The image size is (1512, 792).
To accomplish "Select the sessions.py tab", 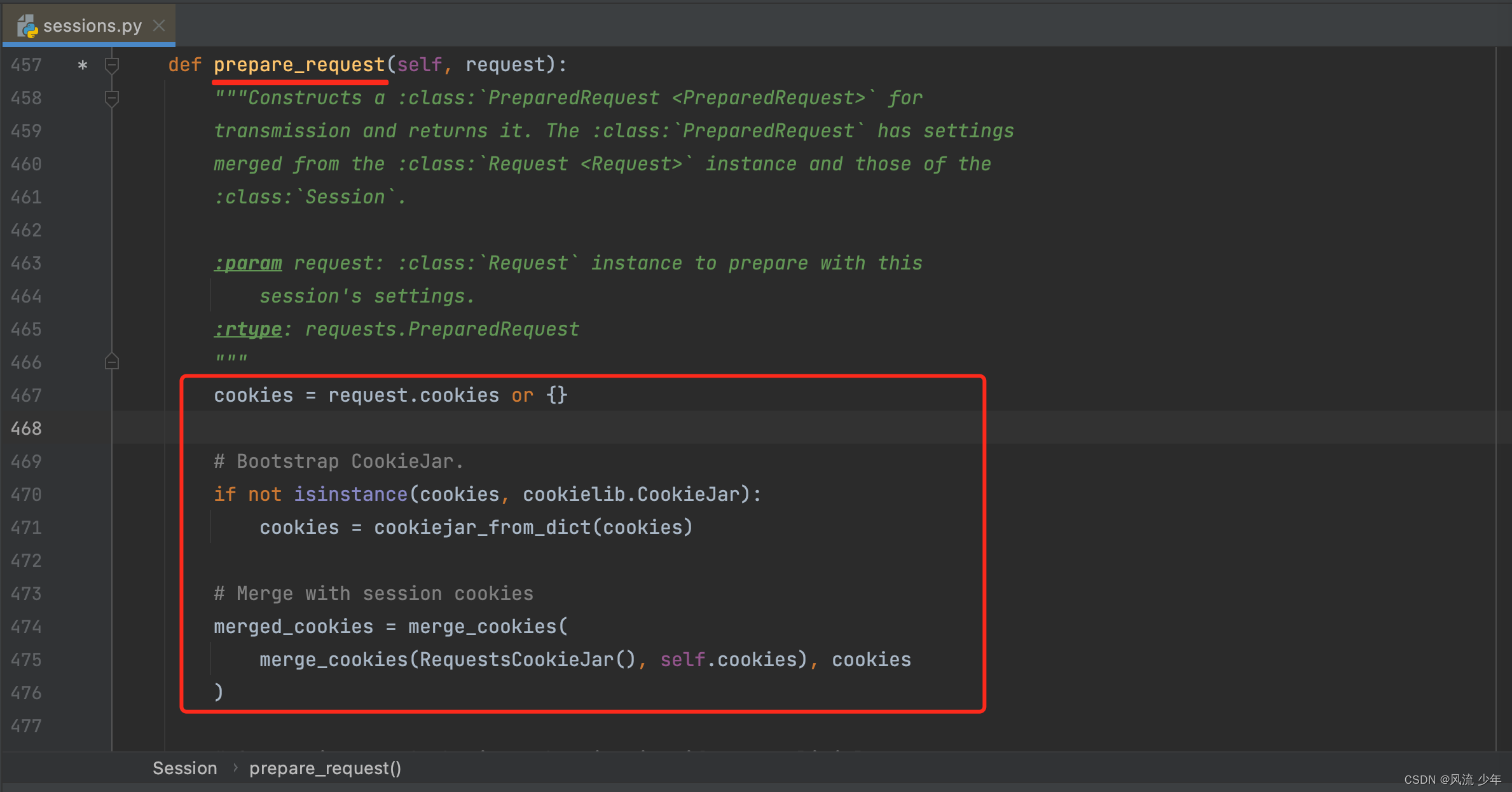I will 92,26.
